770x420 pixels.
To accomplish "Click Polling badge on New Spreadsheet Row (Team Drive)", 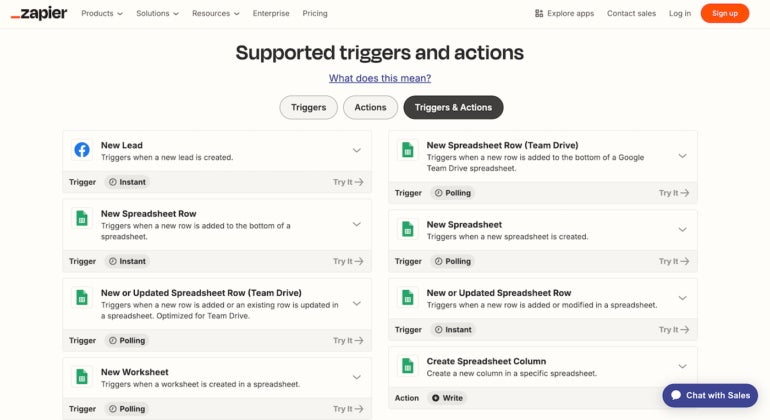I will [453, 193].
